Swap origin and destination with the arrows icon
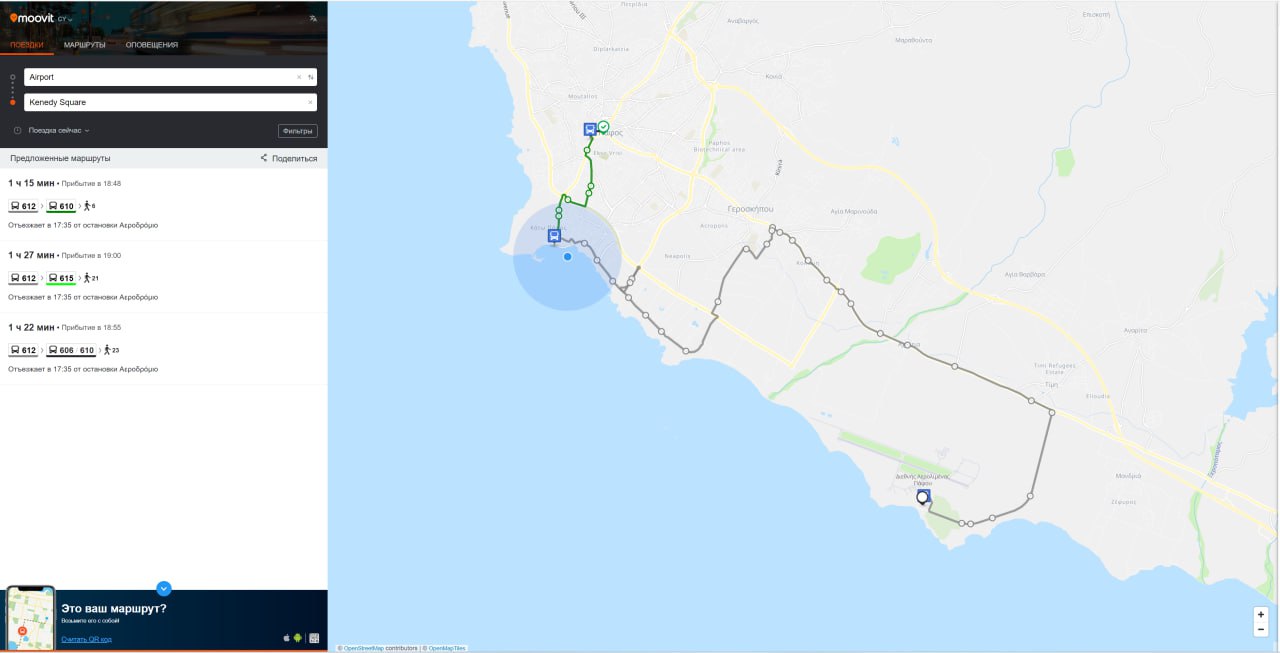Screen dimensions: 1280x653 [x=310, y=77]
